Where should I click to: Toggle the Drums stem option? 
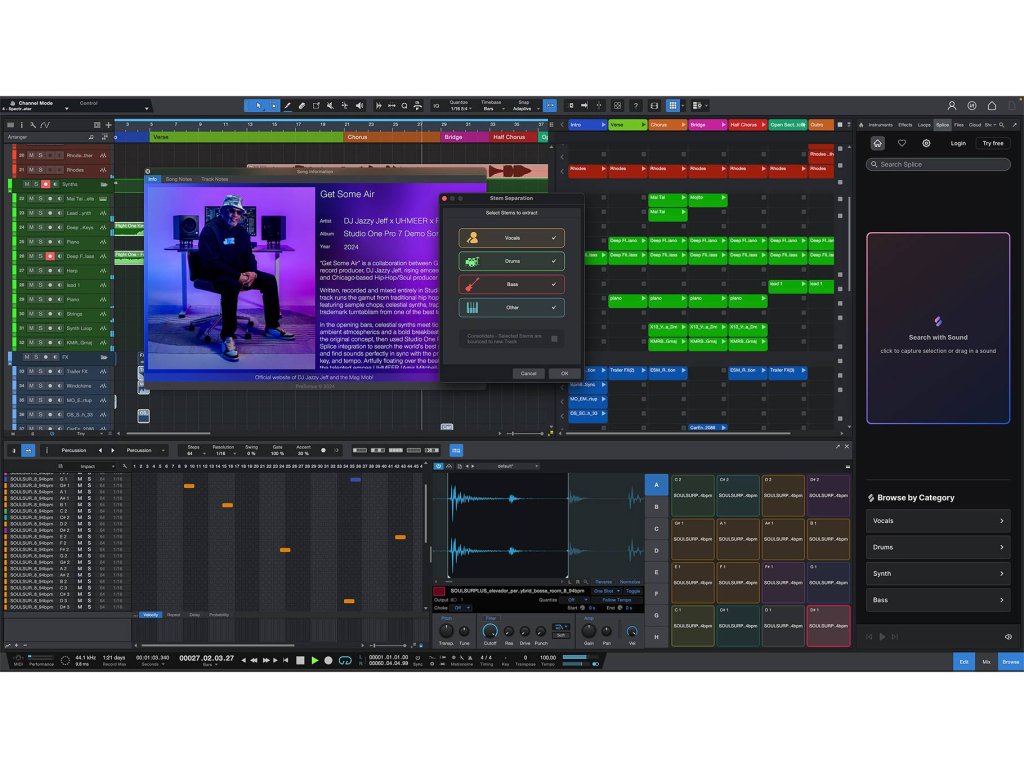(512, 261)
